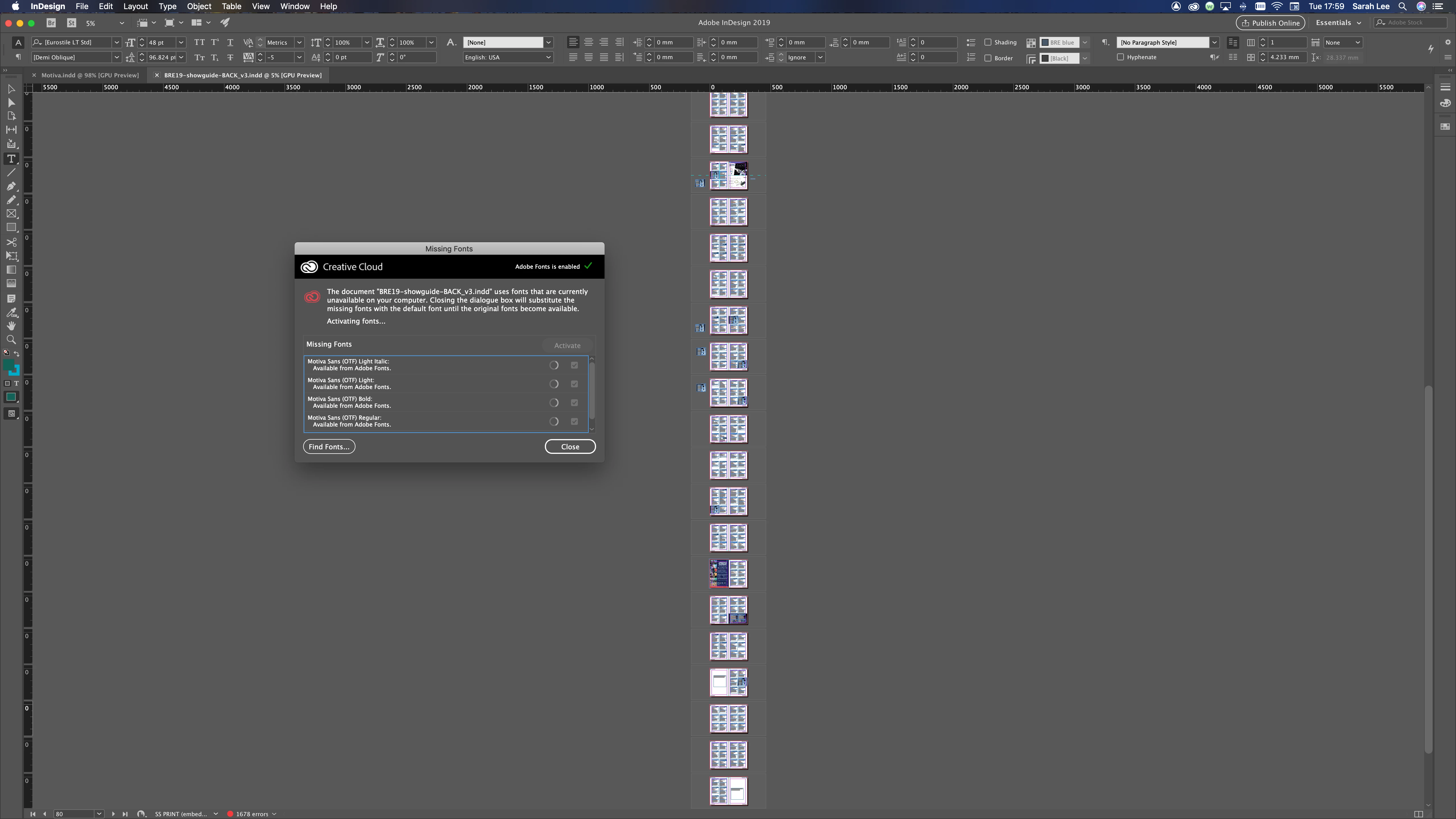This screenshot has height=819, width=1456.
Task: Close the Missing Fonts dialog
Action: (x=570, y=446)
